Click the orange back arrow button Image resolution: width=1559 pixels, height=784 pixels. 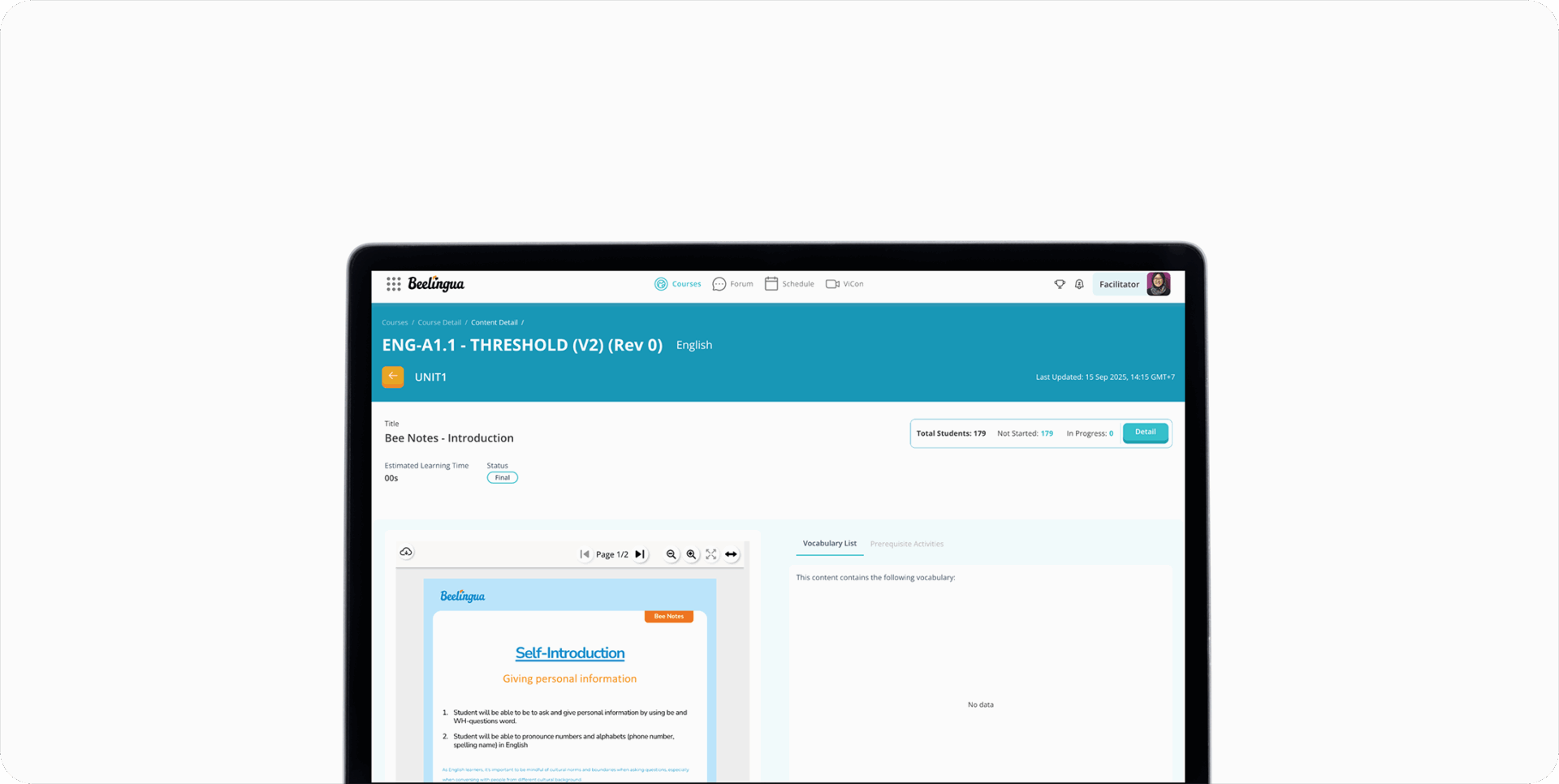point(393,377)
